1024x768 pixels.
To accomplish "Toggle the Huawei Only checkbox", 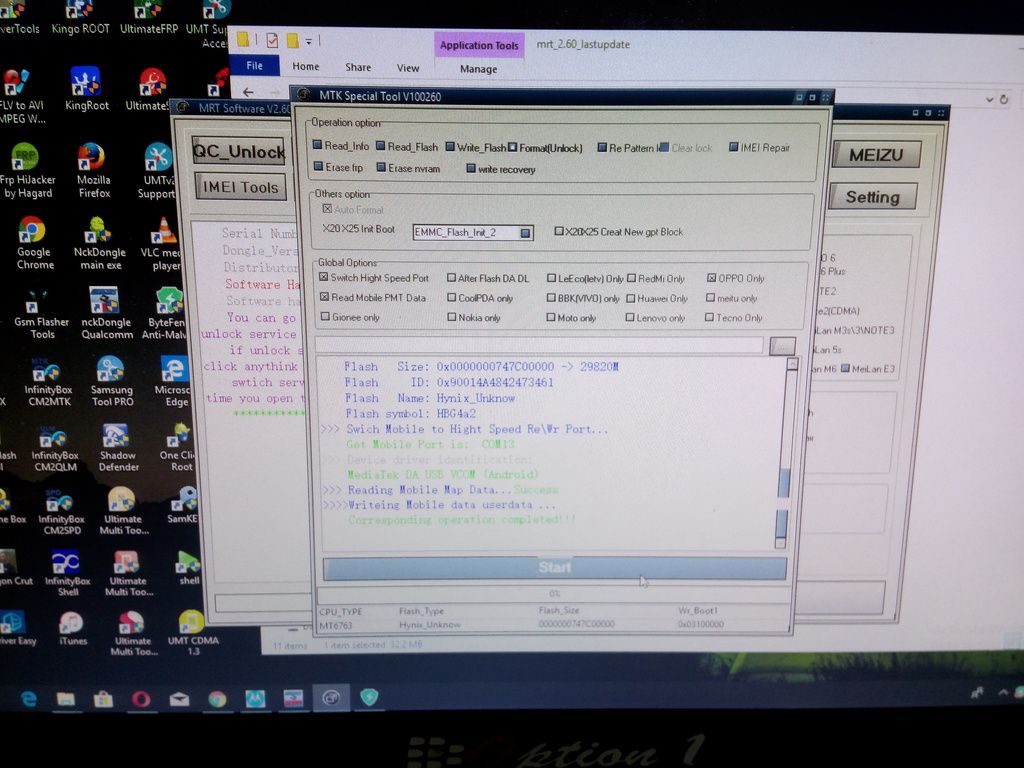I will coord(631,298).
